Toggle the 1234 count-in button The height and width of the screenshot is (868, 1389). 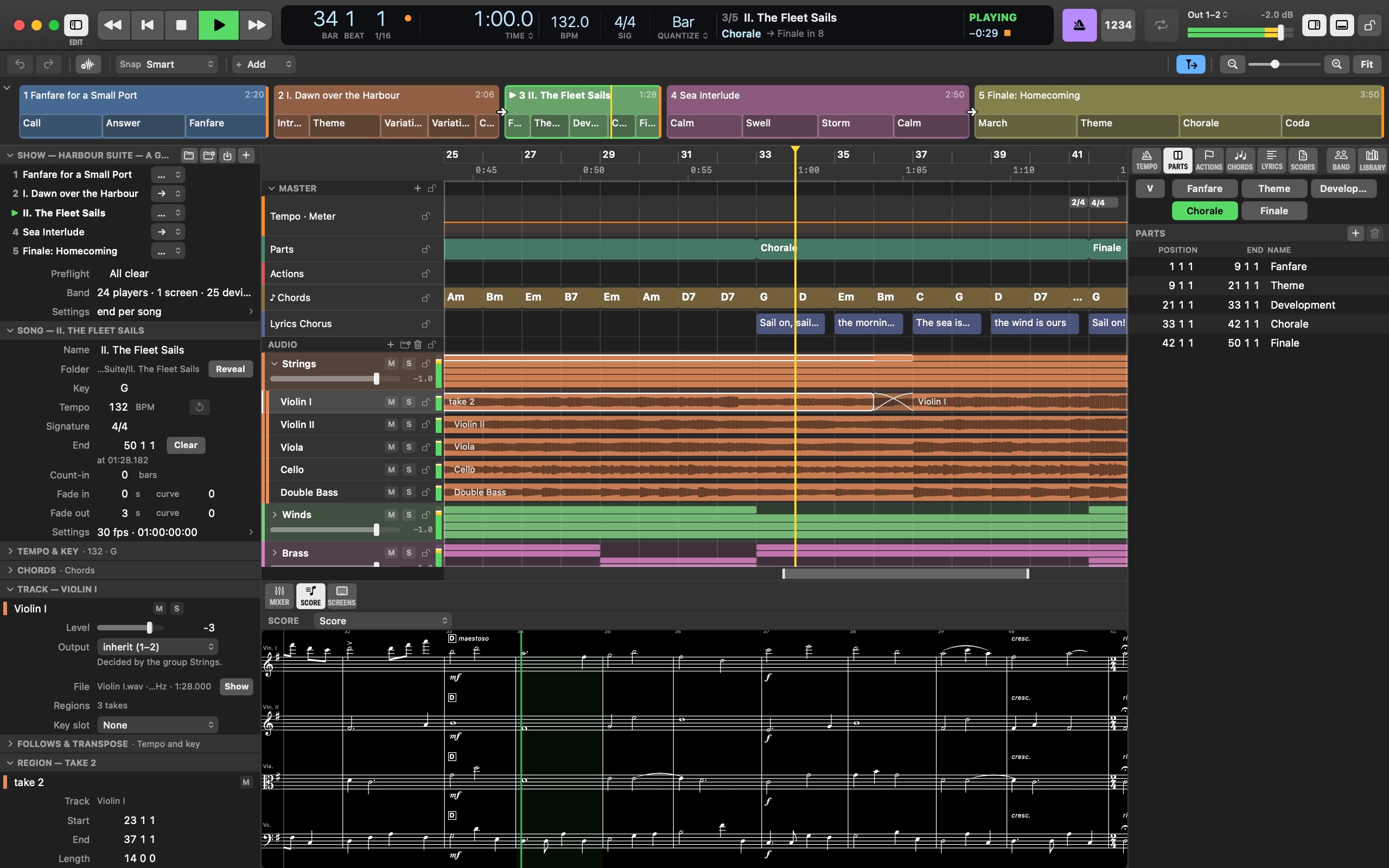pos(1118,25)
